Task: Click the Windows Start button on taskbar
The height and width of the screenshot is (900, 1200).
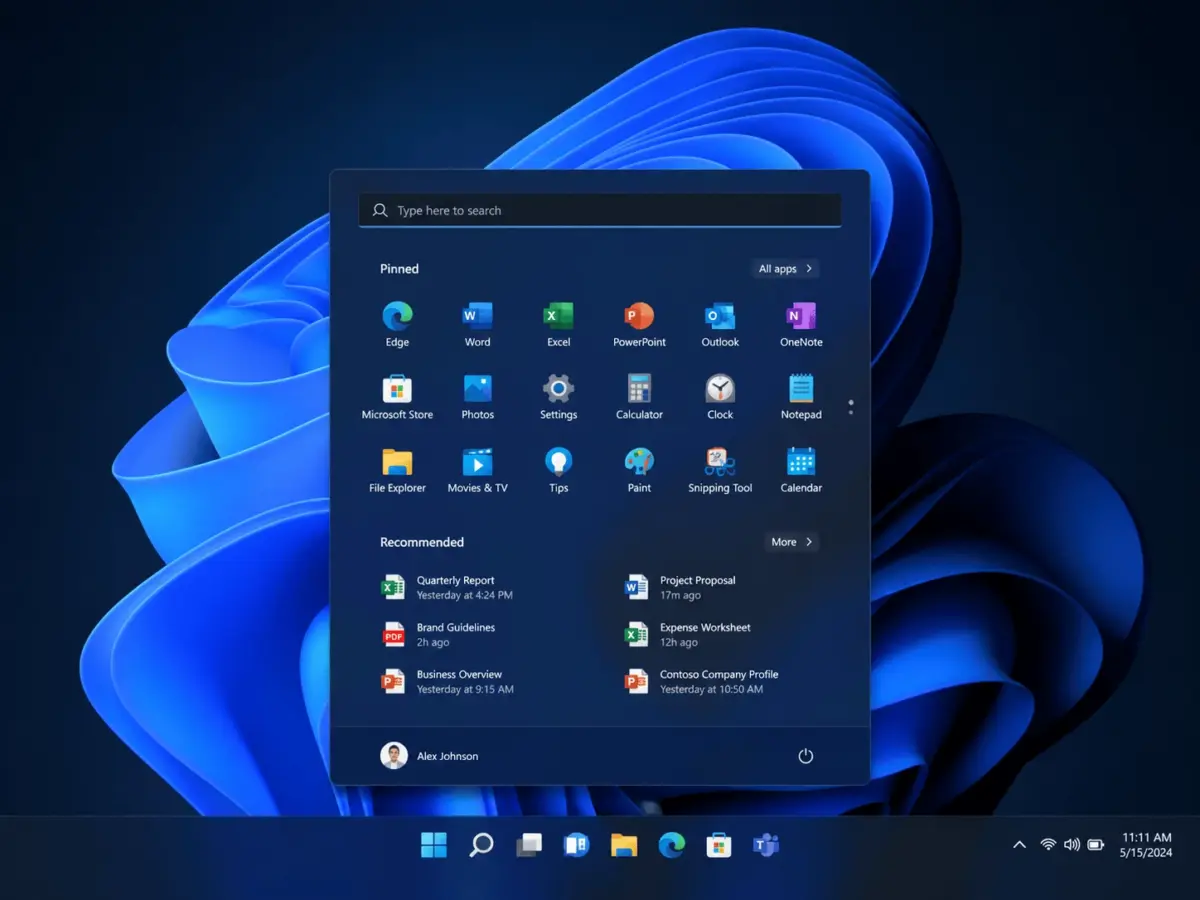Action: point(434,845)
